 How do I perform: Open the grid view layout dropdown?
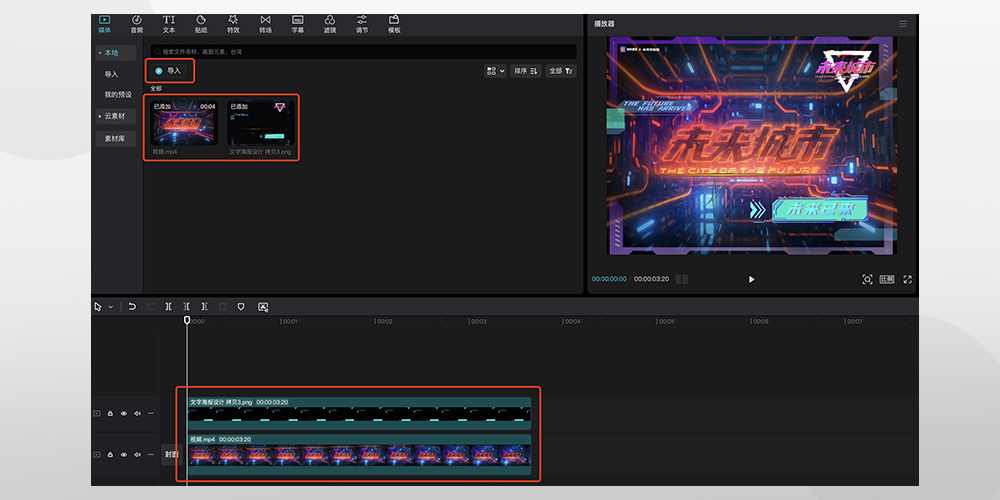(496, 71)
